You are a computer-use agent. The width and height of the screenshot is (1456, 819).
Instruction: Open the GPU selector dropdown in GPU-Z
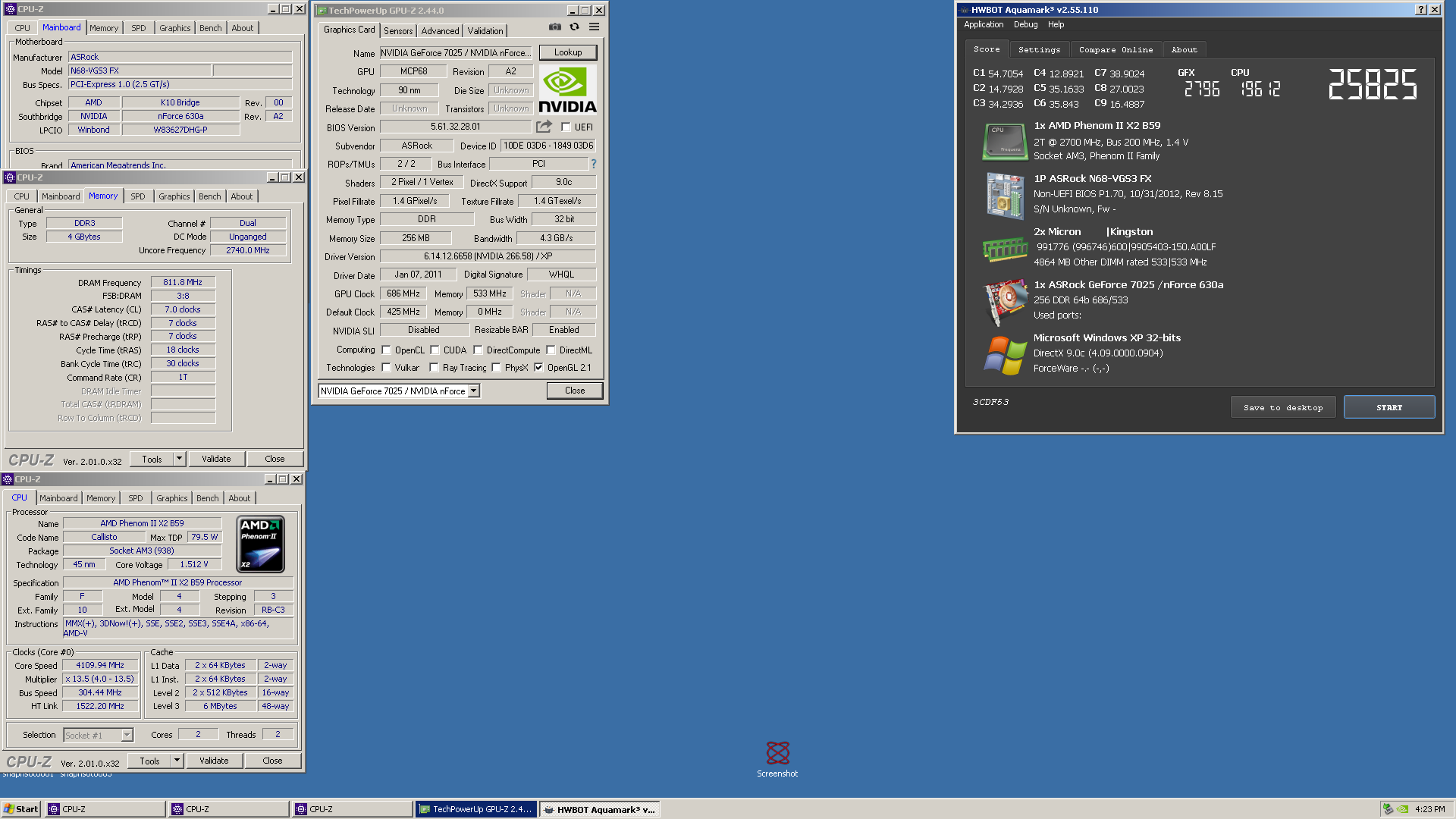pyautogui.click(x=474, y=391)
